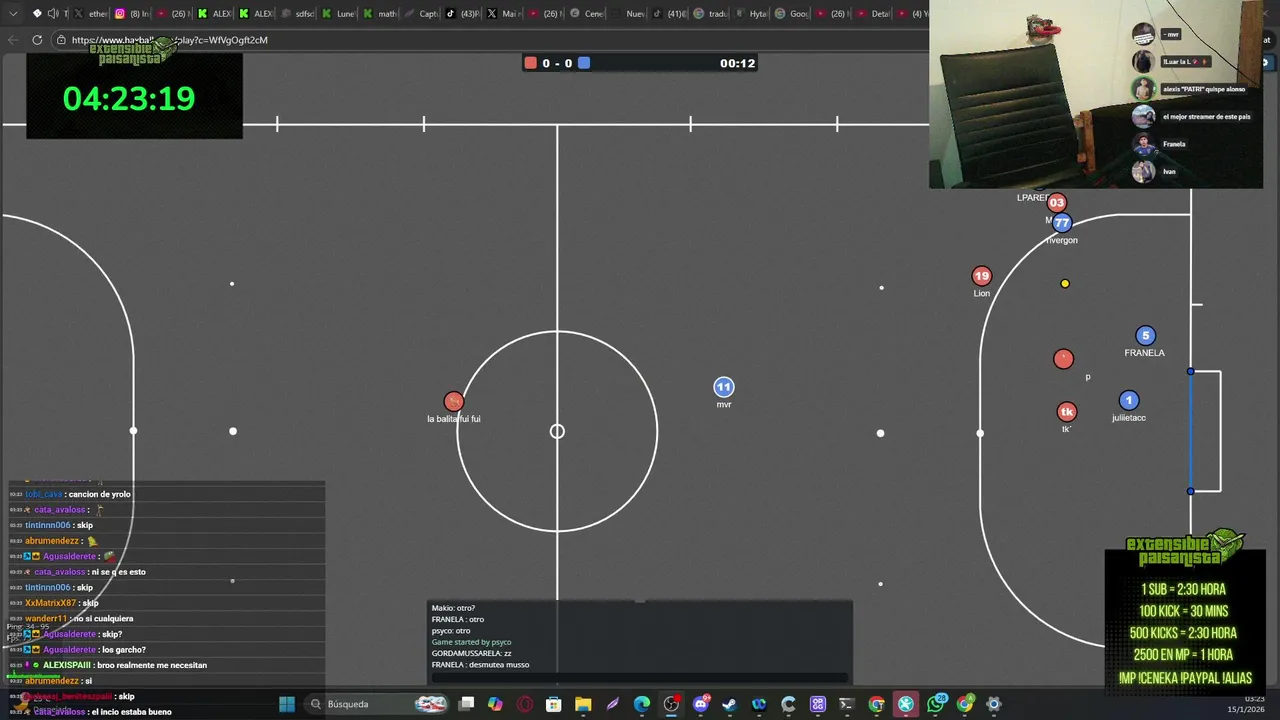Click the purple feather app taskbar icon

(612, 704)
